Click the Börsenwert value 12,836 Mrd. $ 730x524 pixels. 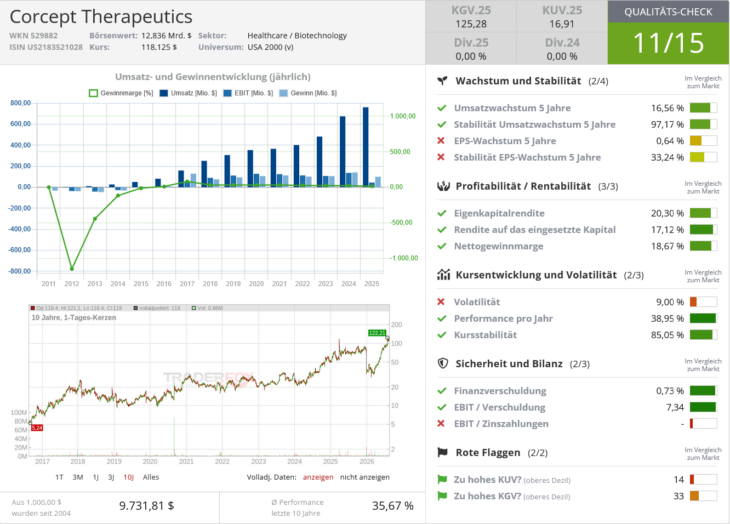click(x=166, y=35)
